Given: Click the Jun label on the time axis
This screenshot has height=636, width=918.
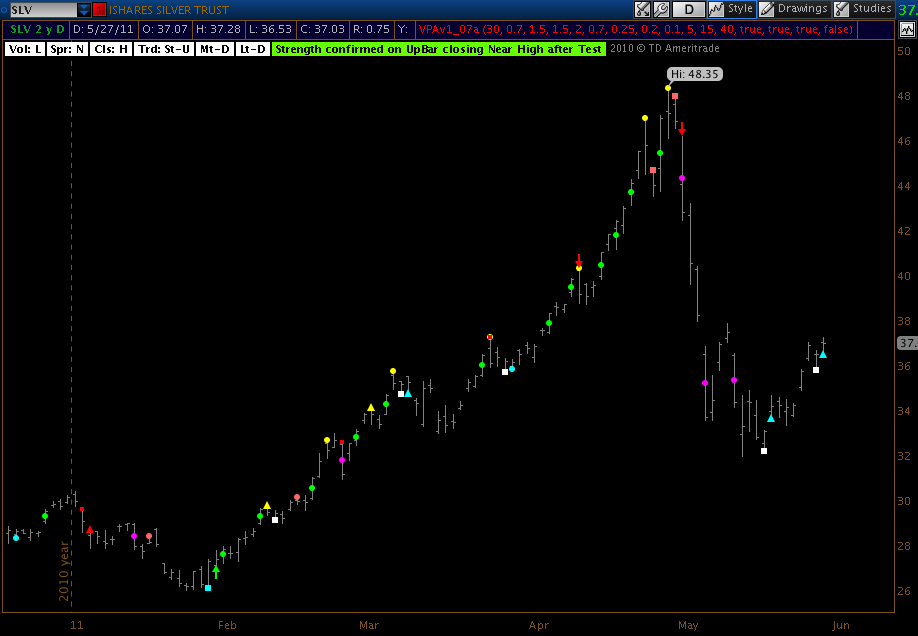Looking at the screenshot, I should click(841, 625).
